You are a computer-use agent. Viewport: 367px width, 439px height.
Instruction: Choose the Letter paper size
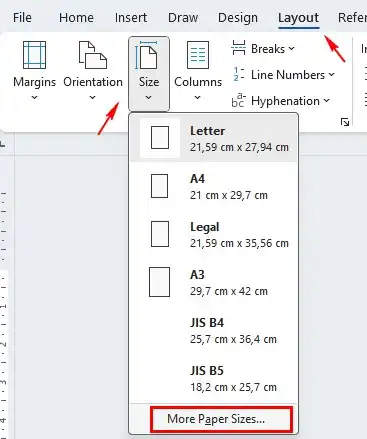click(x=213, y=138)
